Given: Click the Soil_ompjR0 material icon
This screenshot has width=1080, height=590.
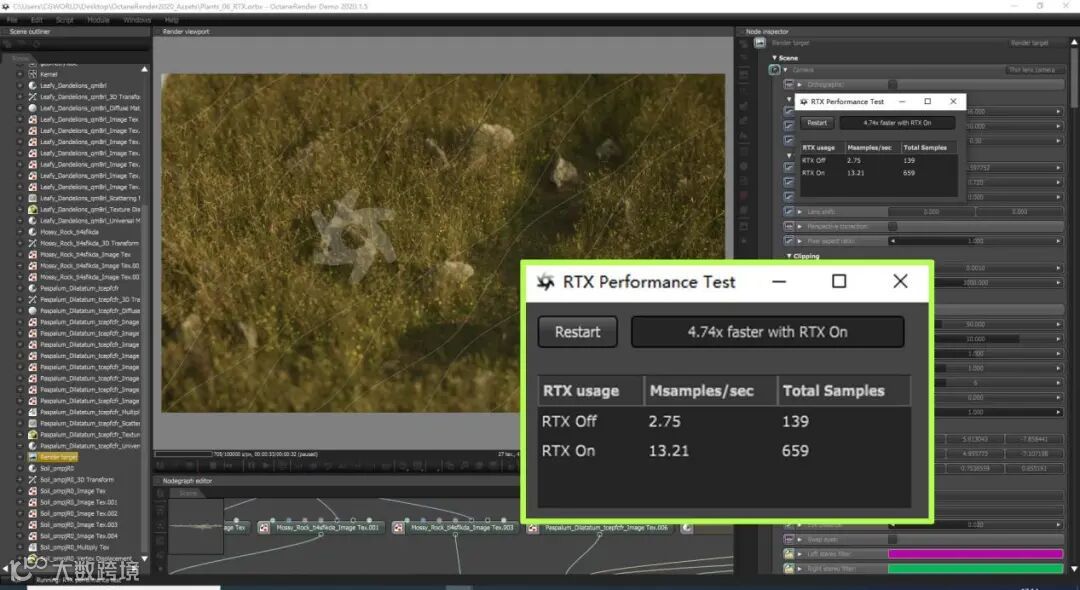Looking at the screenshot, I should (32, 468).
